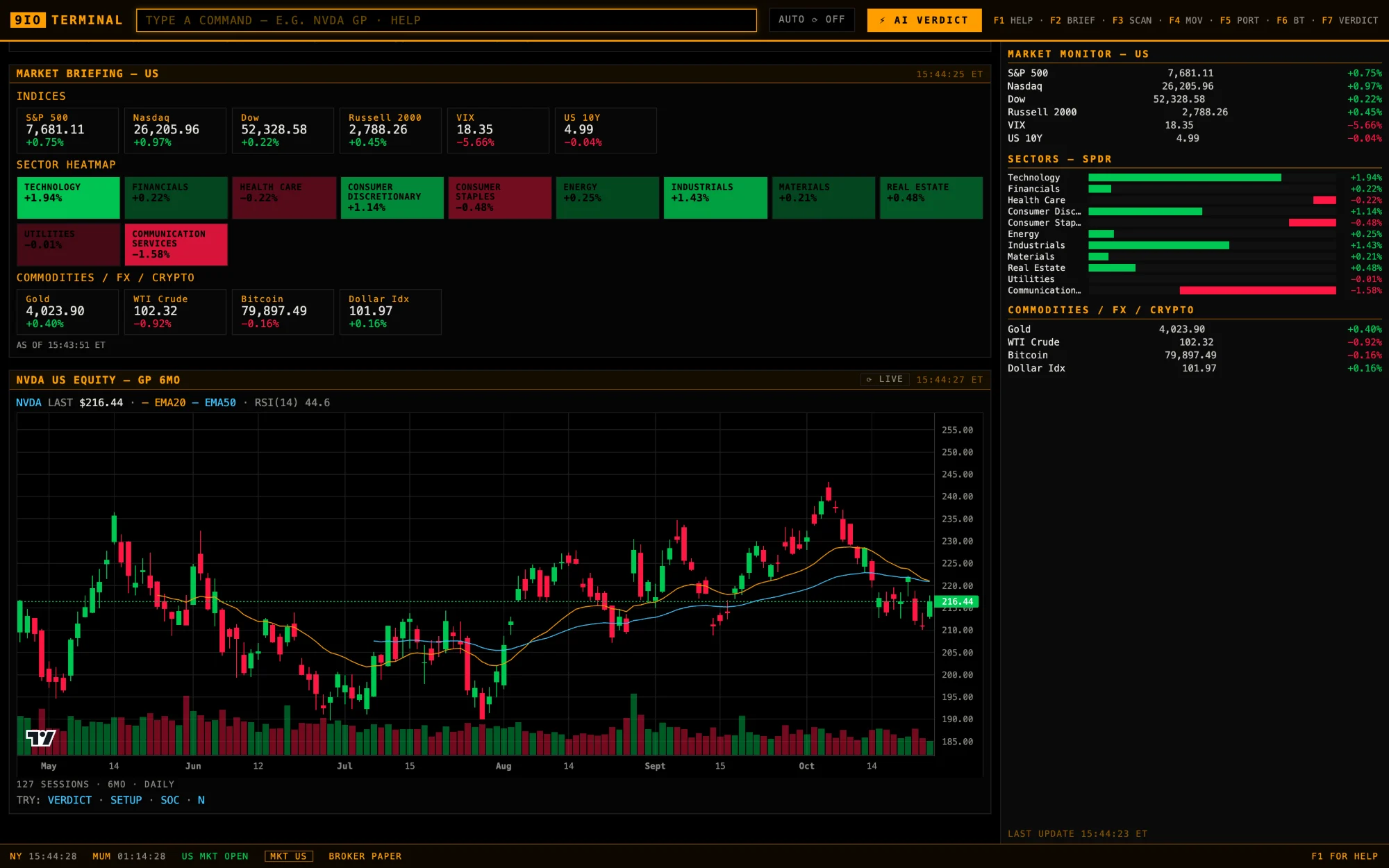Select the REAL ESTATE heatmap tile
The height and width of the screenshot is (868, 1389).
931,198
